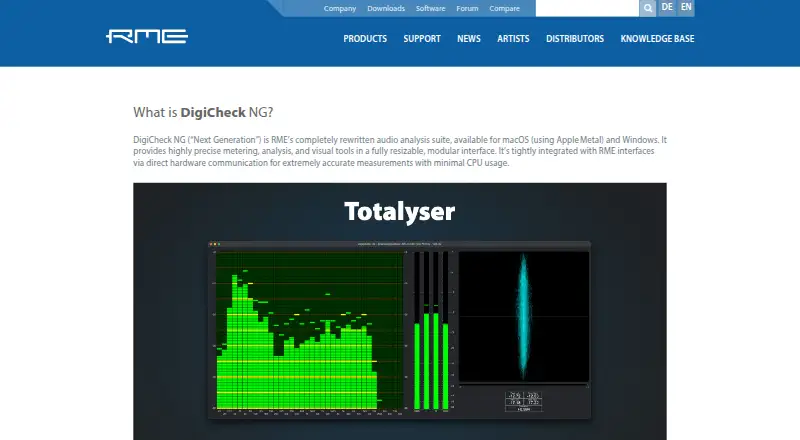Open the Software link

[x=430, y=9]
